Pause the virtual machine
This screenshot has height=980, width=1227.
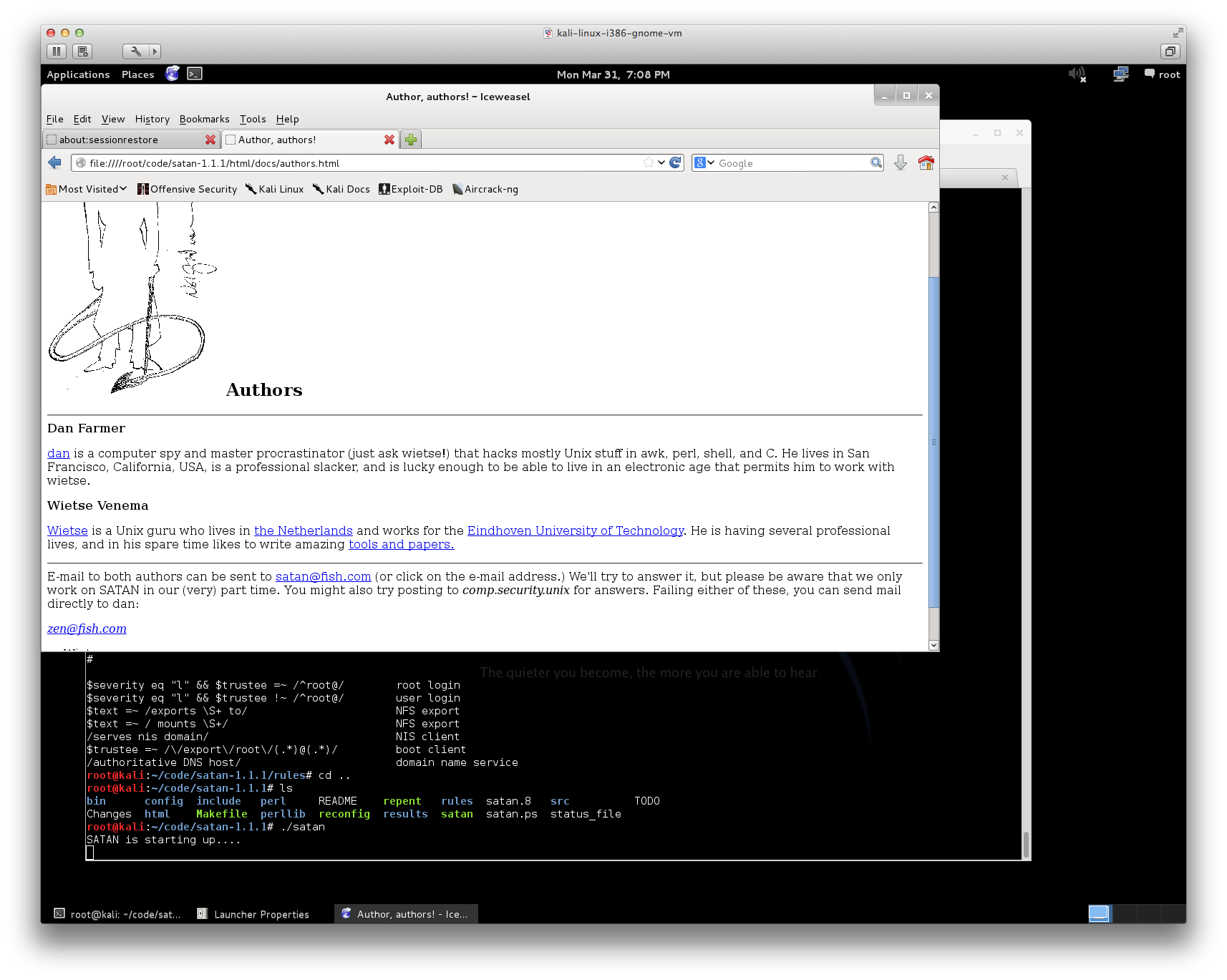coord(57,52)
